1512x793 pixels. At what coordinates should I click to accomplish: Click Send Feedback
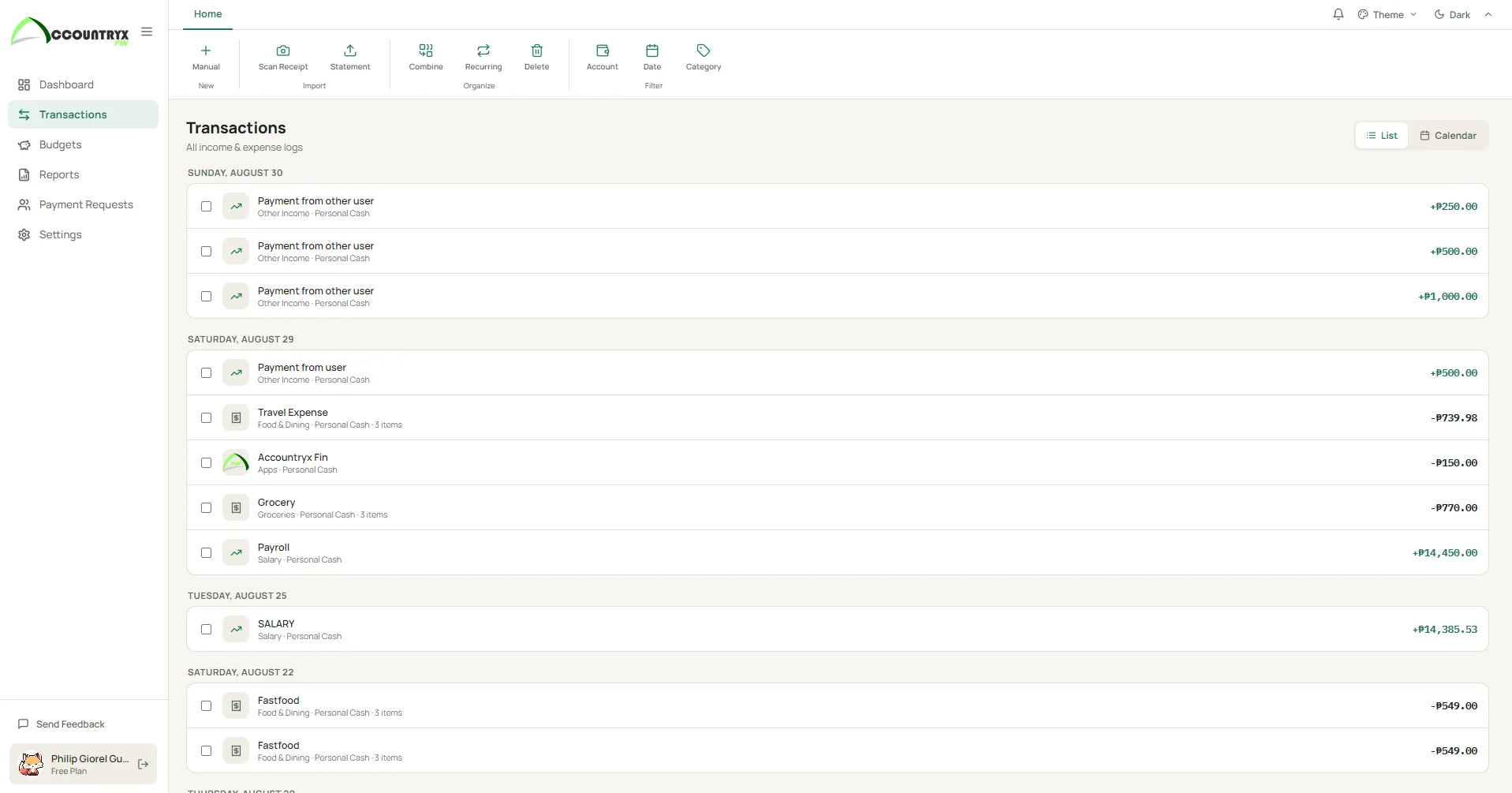[62, 724]
